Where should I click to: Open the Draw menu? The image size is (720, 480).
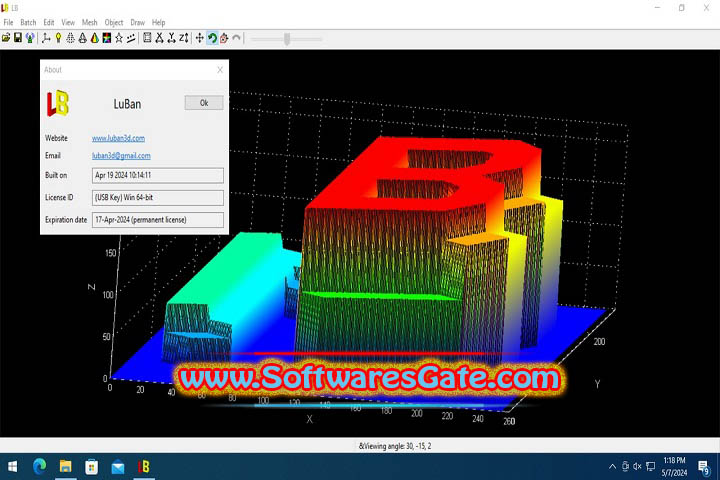point(137,23)
